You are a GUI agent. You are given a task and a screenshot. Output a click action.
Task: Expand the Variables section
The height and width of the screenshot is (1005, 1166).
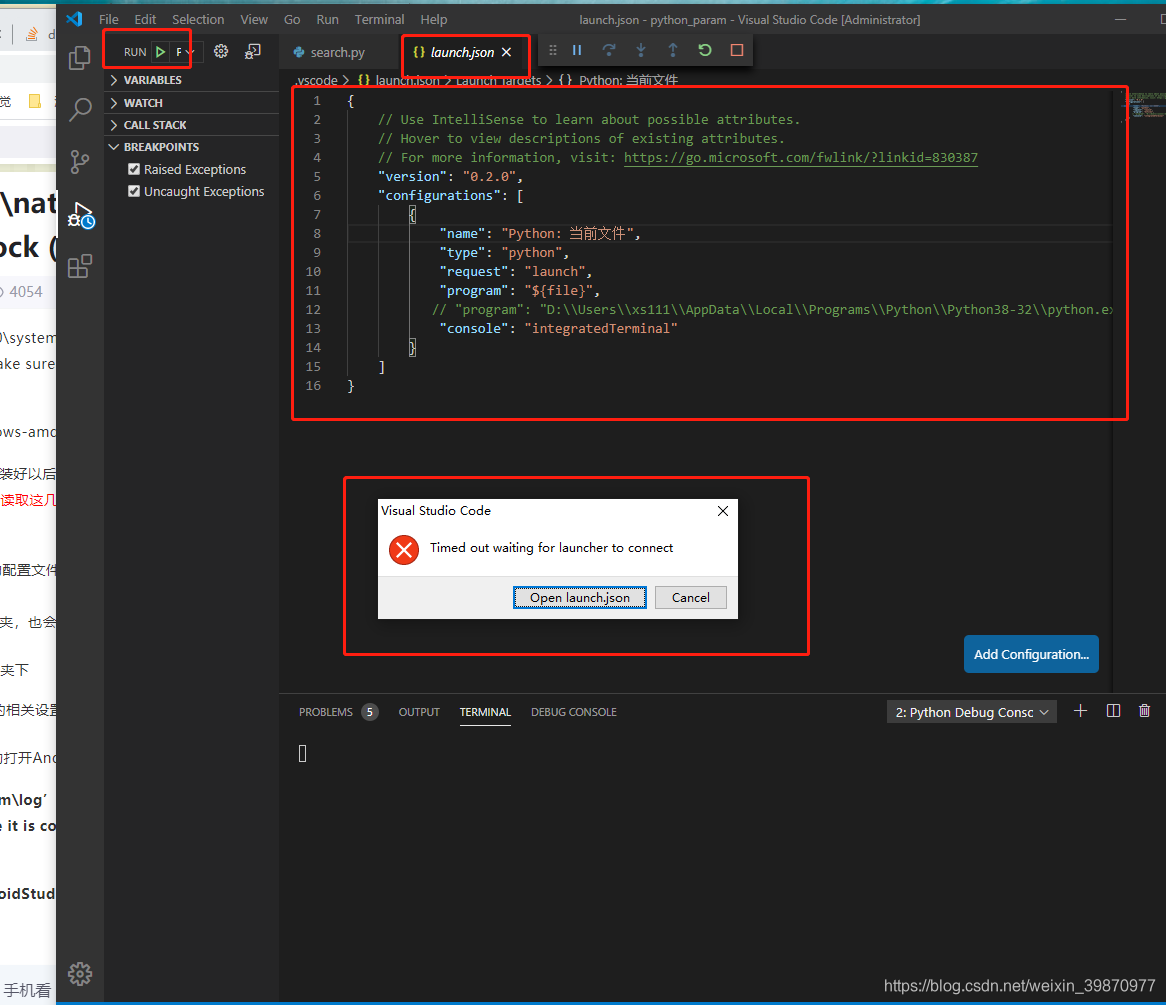113,79
